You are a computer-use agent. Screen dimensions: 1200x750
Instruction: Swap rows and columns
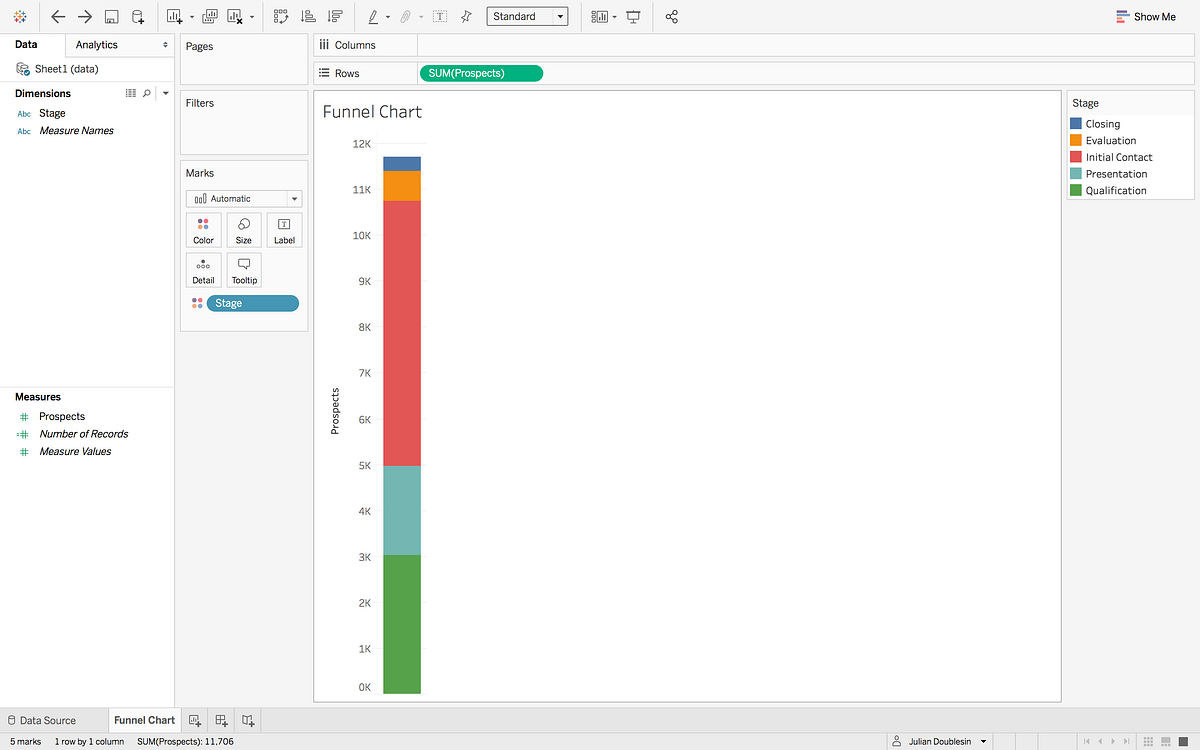[x=281, y=16]
